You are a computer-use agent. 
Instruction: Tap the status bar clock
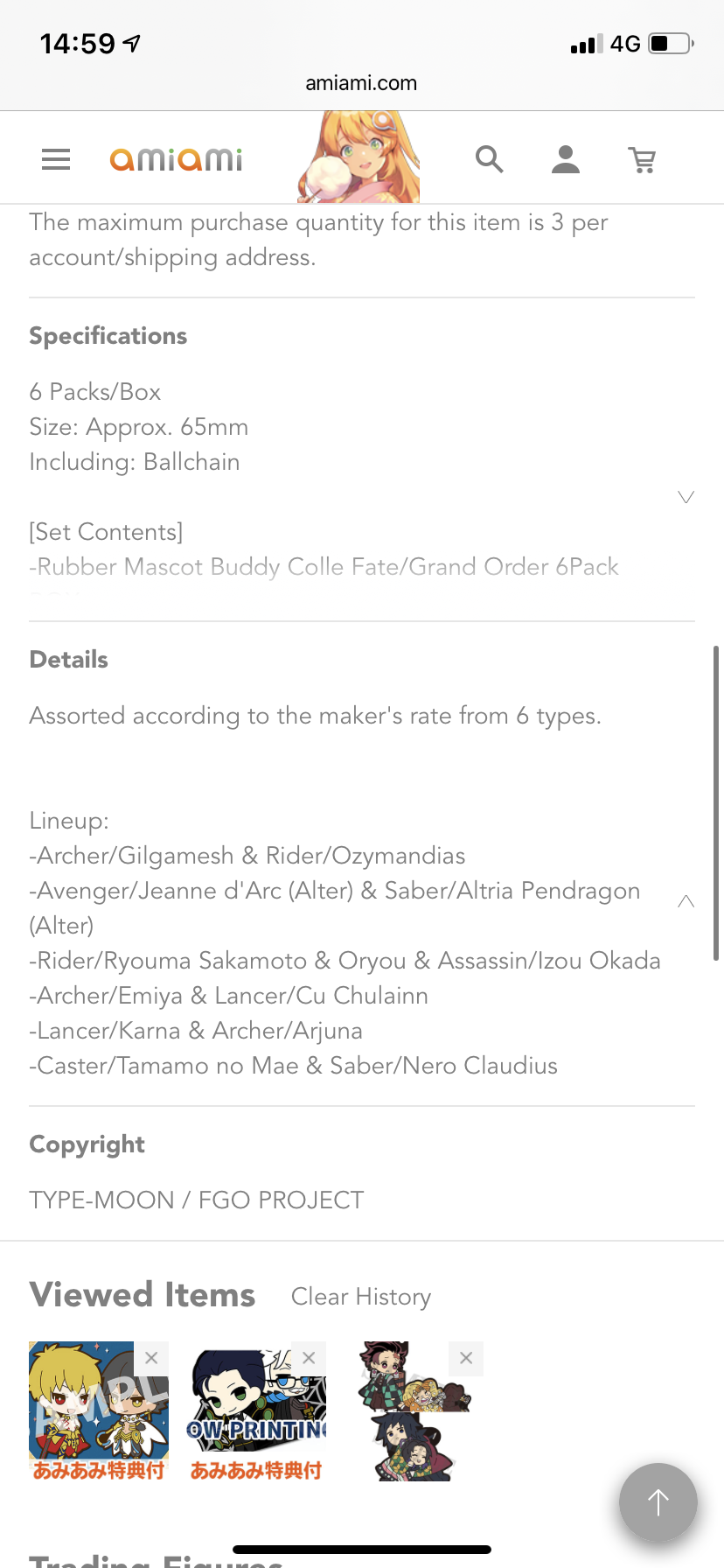point(77,43)
